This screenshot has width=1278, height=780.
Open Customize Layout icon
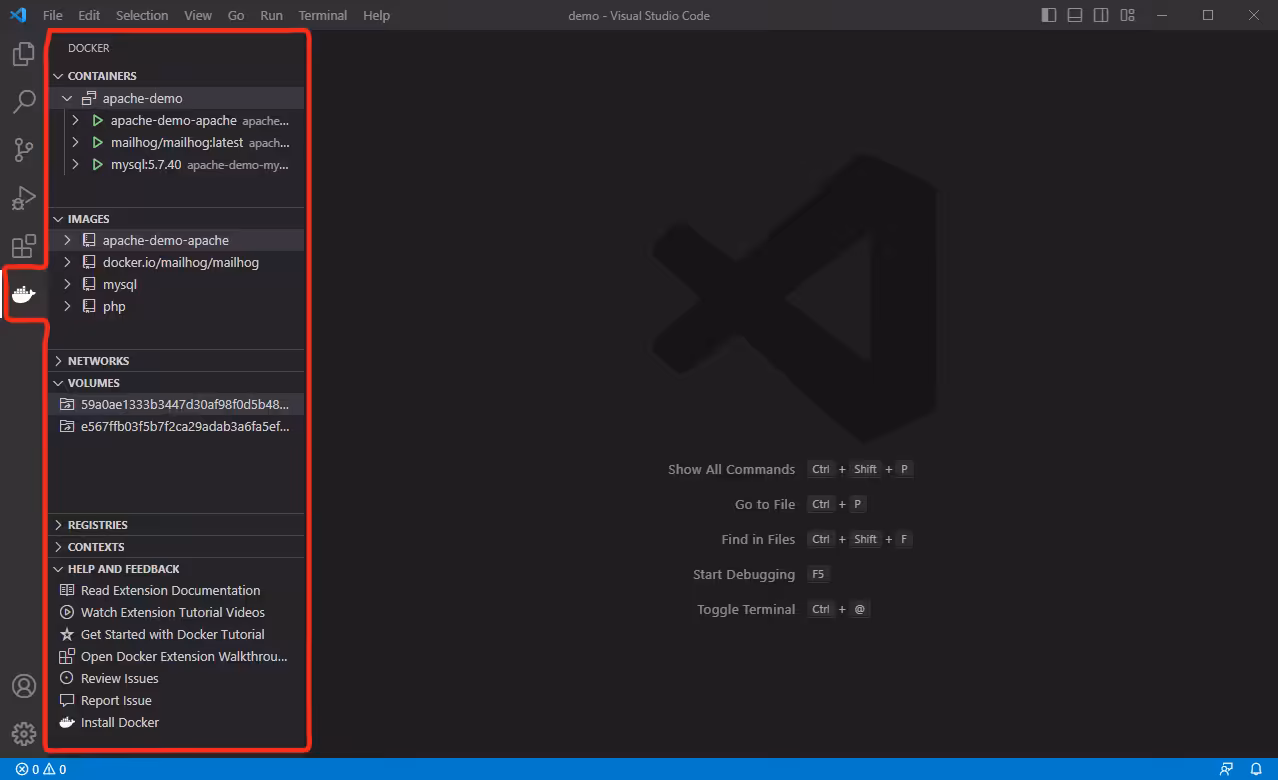[1128, 15]
